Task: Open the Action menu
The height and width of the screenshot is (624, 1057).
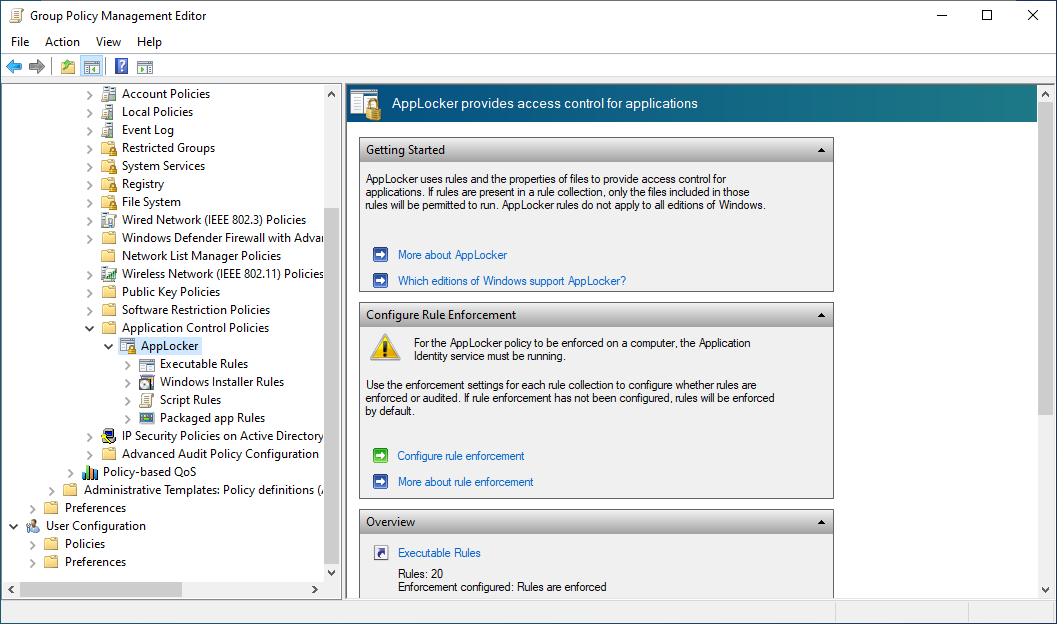Action: (62, 42)
